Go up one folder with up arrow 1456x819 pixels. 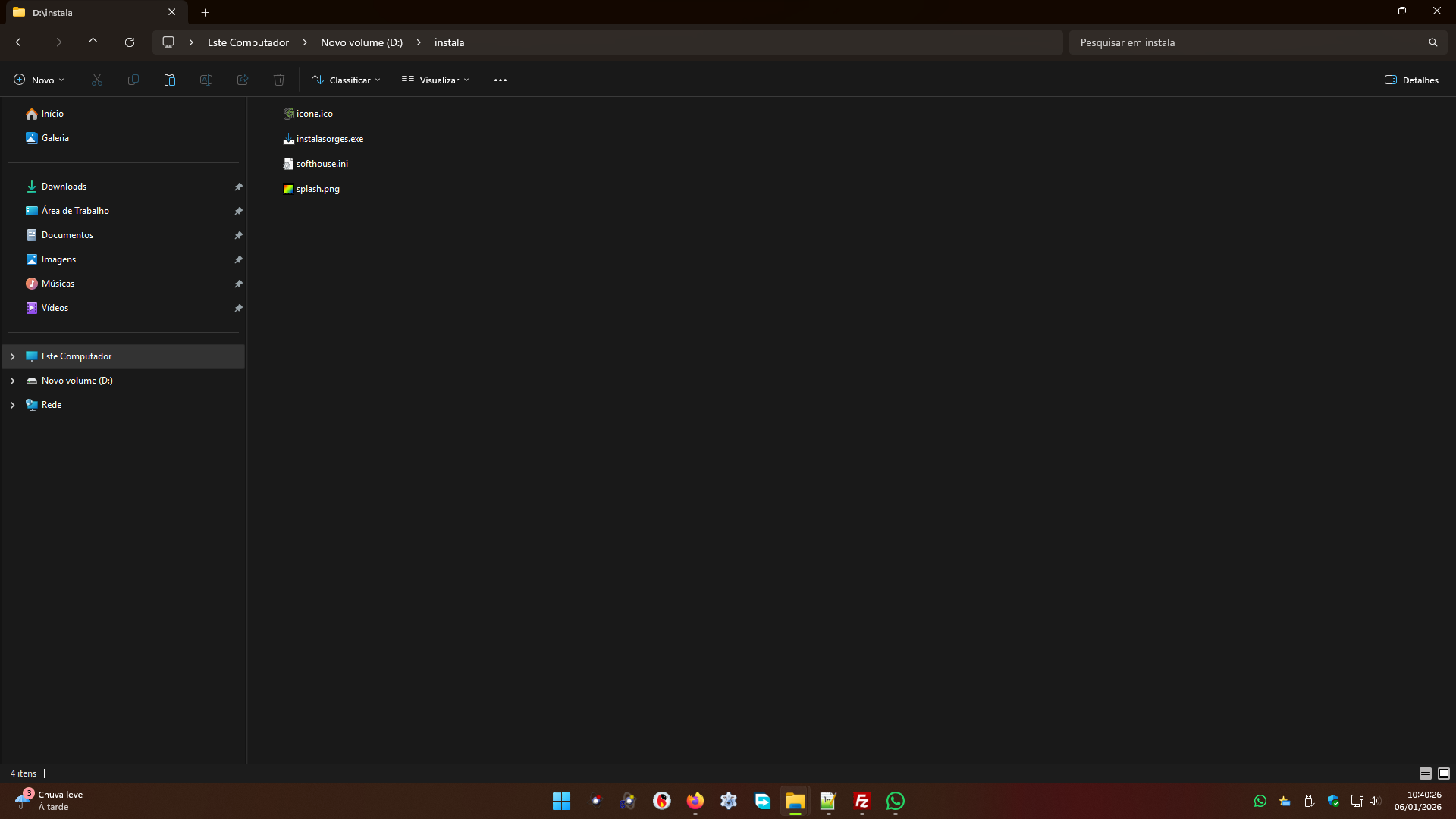pos(93,42)
